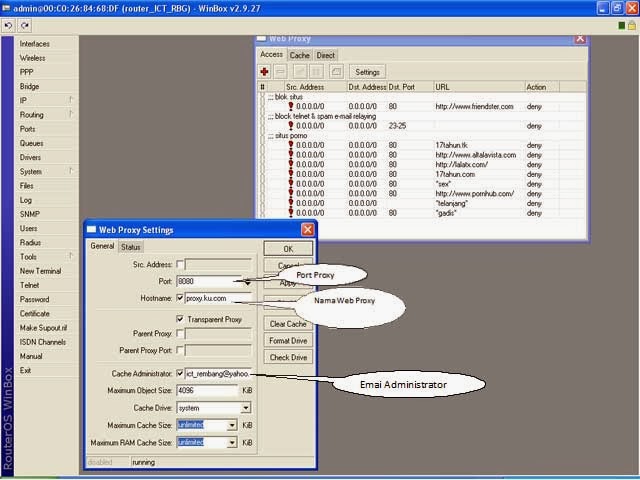Toggle the Cache Administrator checkbox

click(x=180, y=373)
